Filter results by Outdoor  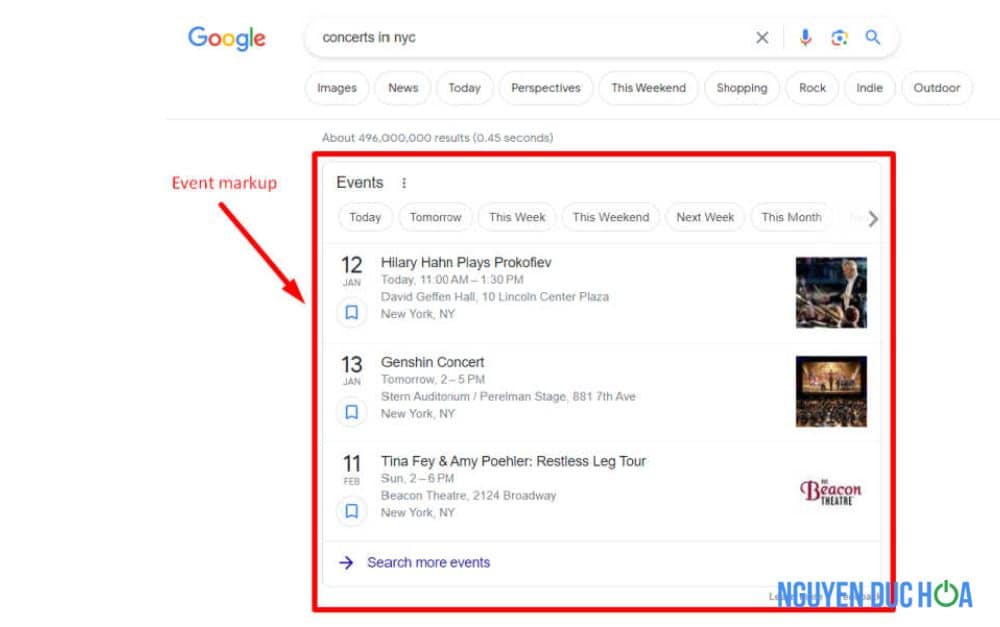pos(936,88)
